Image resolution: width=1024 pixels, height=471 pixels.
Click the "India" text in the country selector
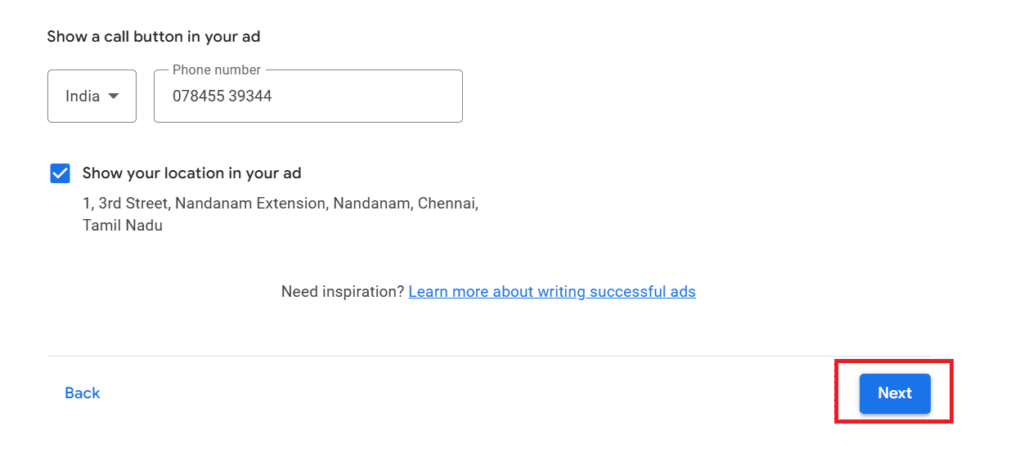coord(82,97)
